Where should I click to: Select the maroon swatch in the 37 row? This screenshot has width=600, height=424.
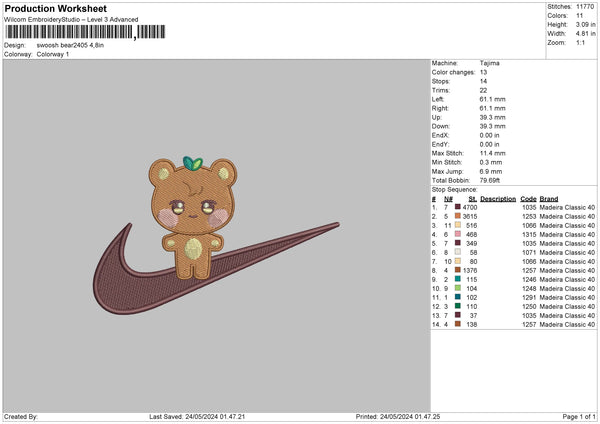coord(457,315)
